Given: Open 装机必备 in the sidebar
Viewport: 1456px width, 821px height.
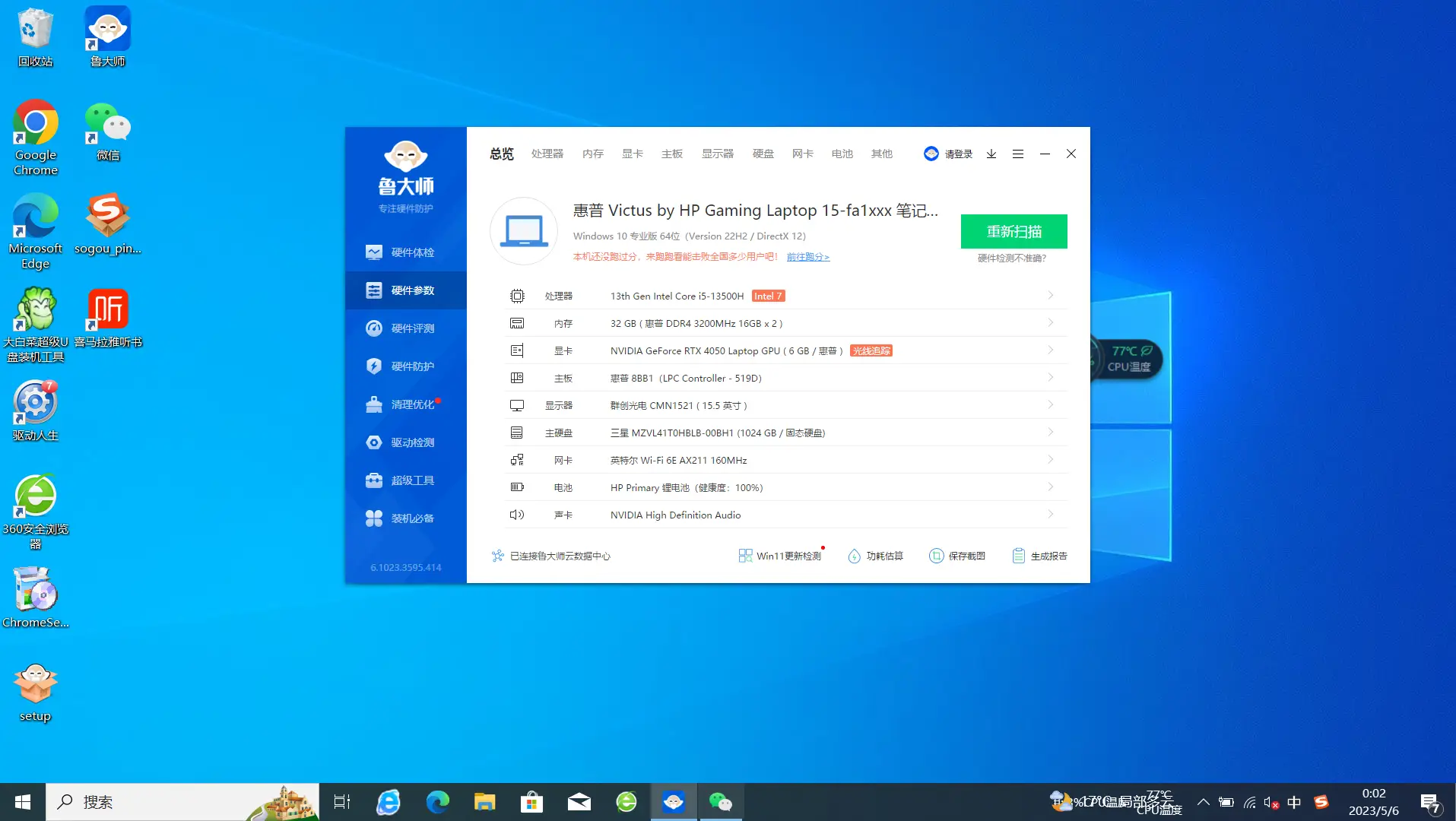Looking at the screenshot, I should click(405, 518).
